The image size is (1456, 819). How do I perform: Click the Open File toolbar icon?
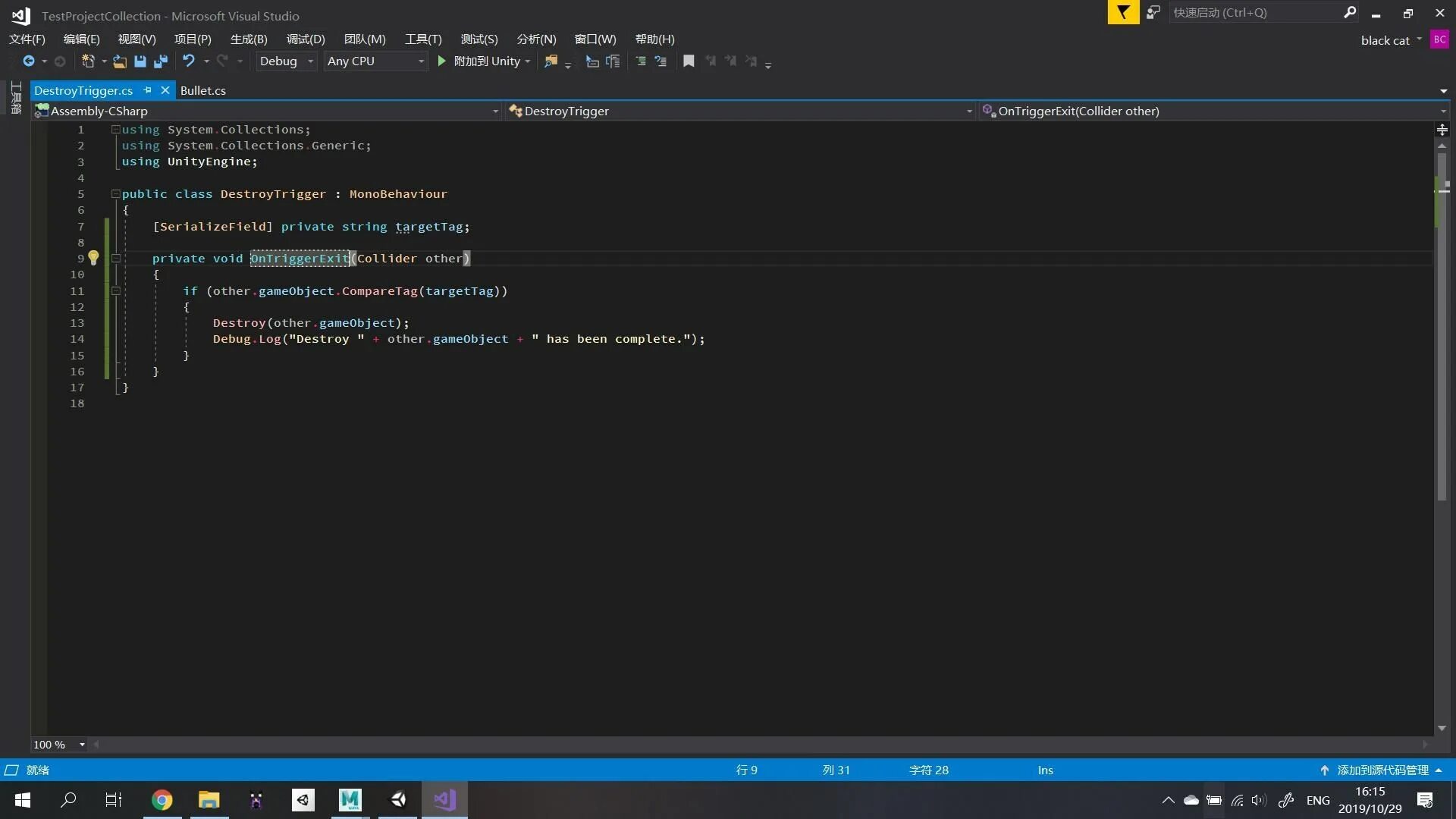119,61
